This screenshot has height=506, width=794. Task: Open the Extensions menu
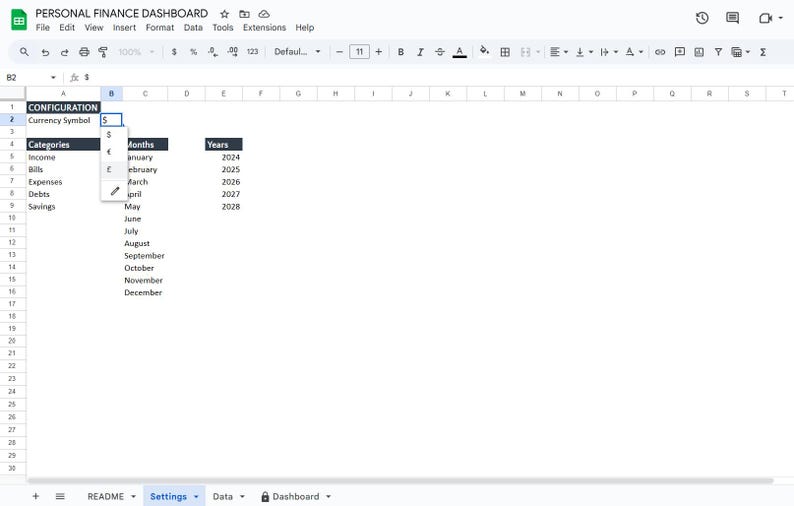pos(264,27)
